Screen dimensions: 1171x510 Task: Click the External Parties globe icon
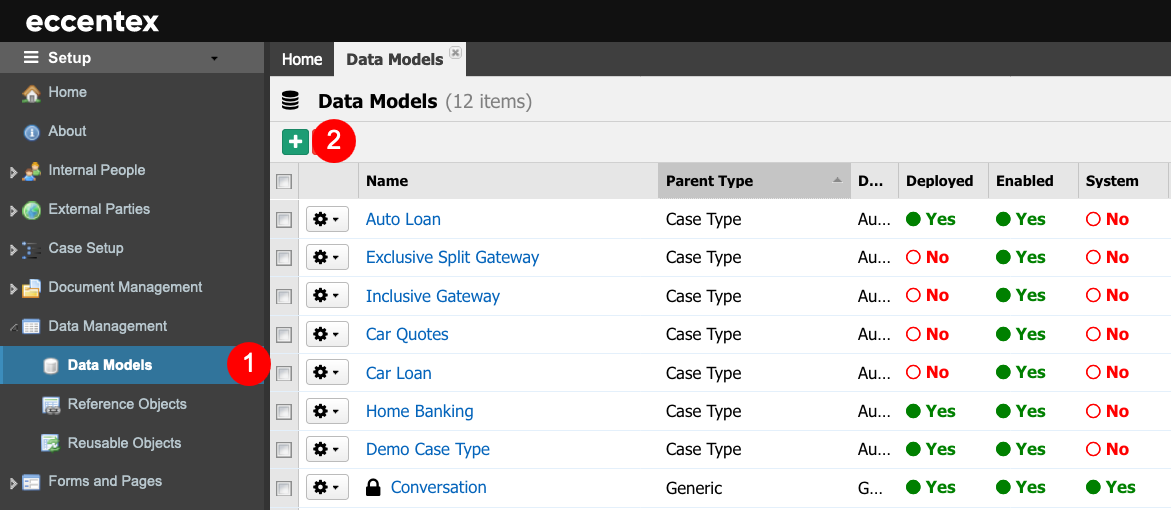click(x=31, y=210)
